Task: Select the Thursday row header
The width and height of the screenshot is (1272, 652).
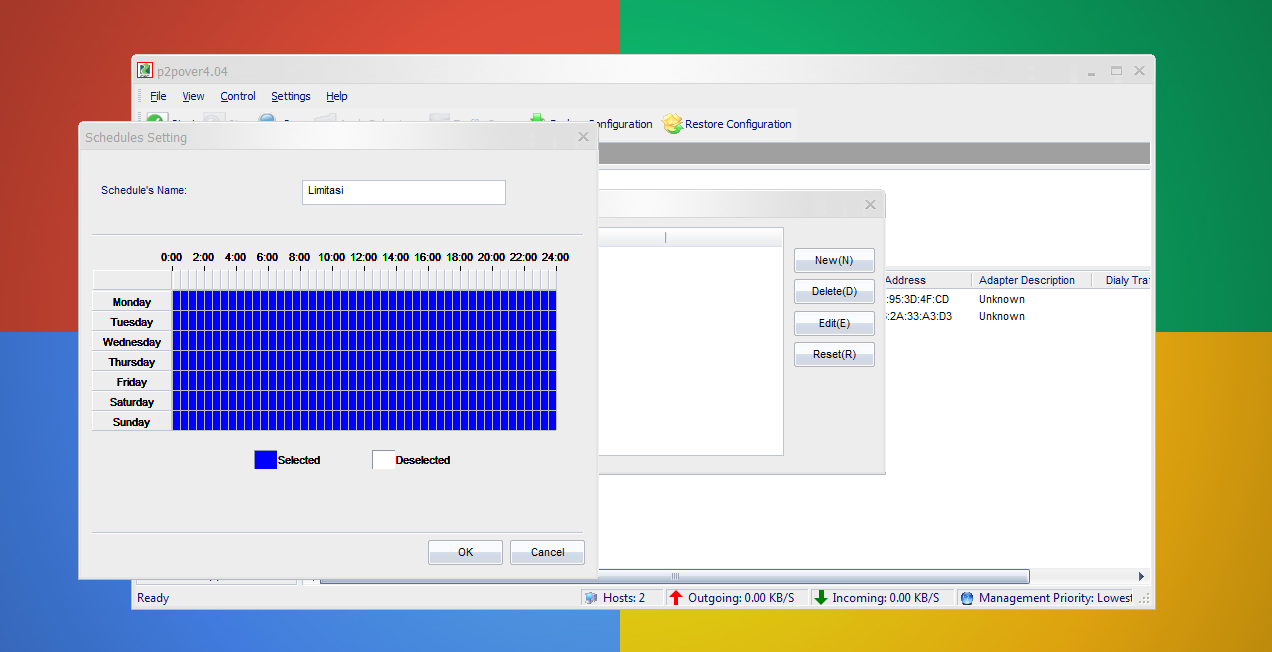Action: 132,361
